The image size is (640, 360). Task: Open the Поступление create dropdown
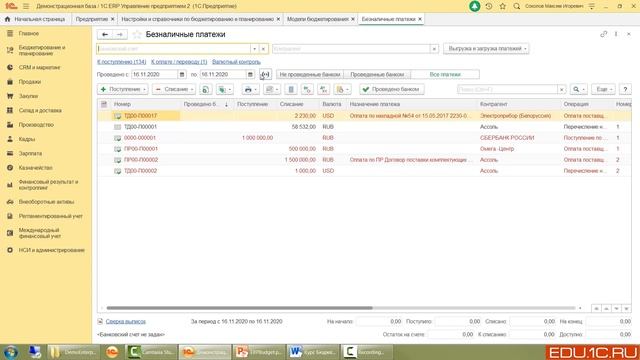coord(122,89)
